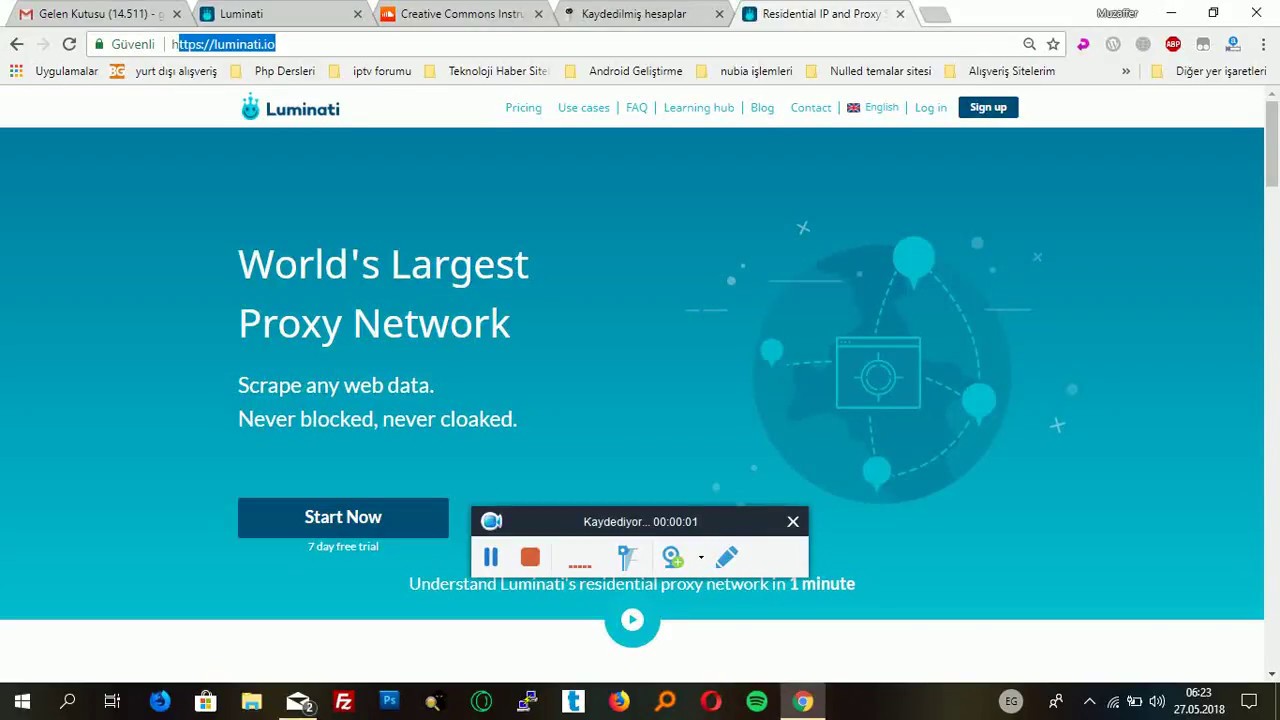This screenshot has height=720, width=1280.
Task: Select the pencil annotation tool in recorder
Action: click(x=727, y=557)
